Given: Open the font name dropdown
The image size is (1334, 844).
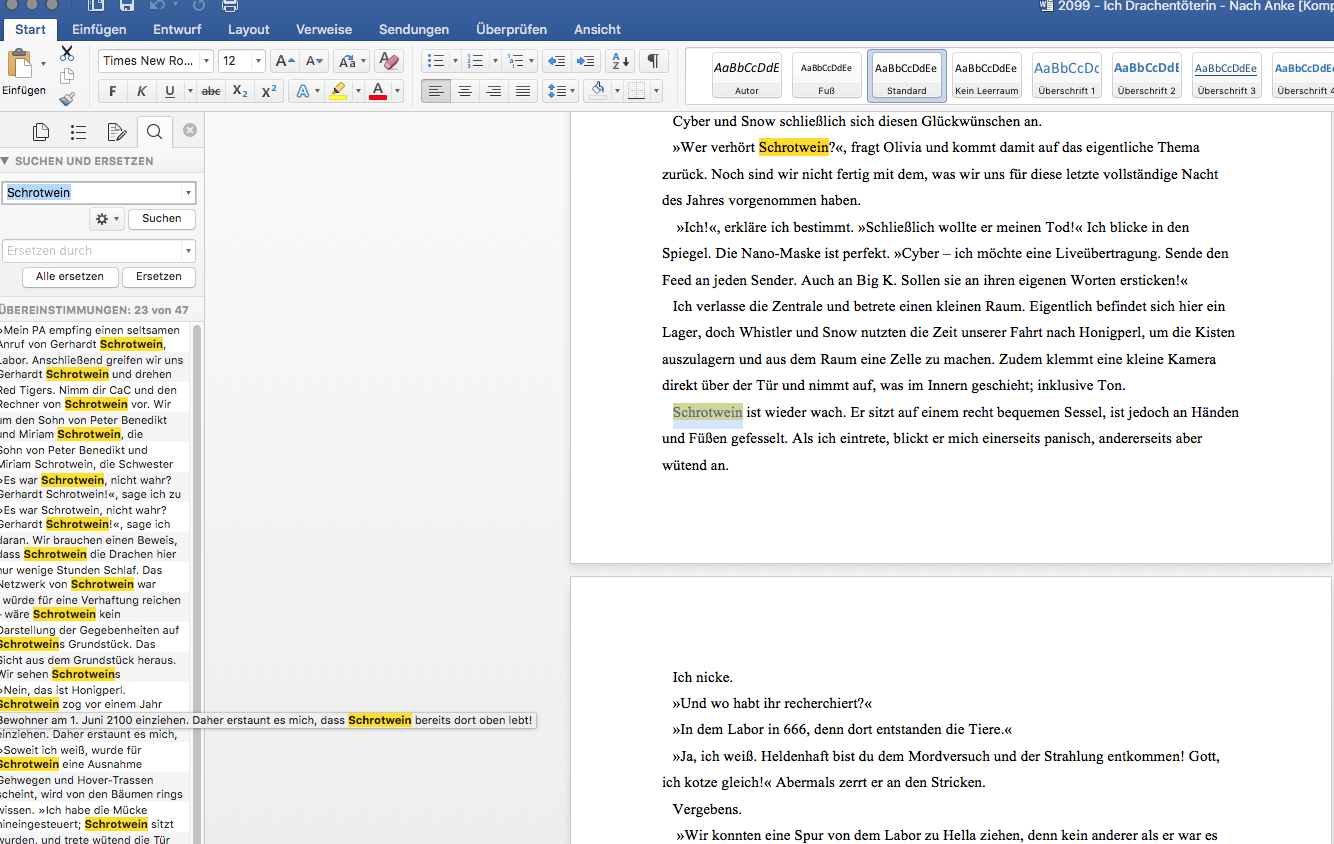Looking at the screenshot, I should point(206,61).
